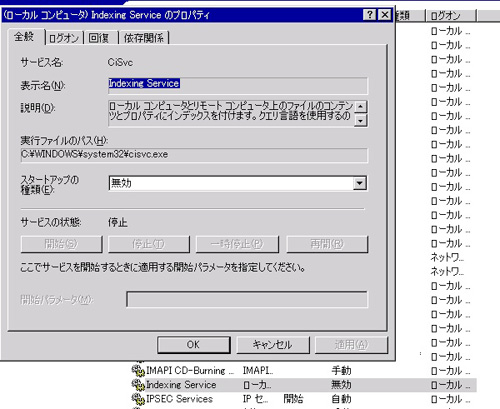Click the 適用(A) button
Screen dimensions: 500x409
click(351, 345)
